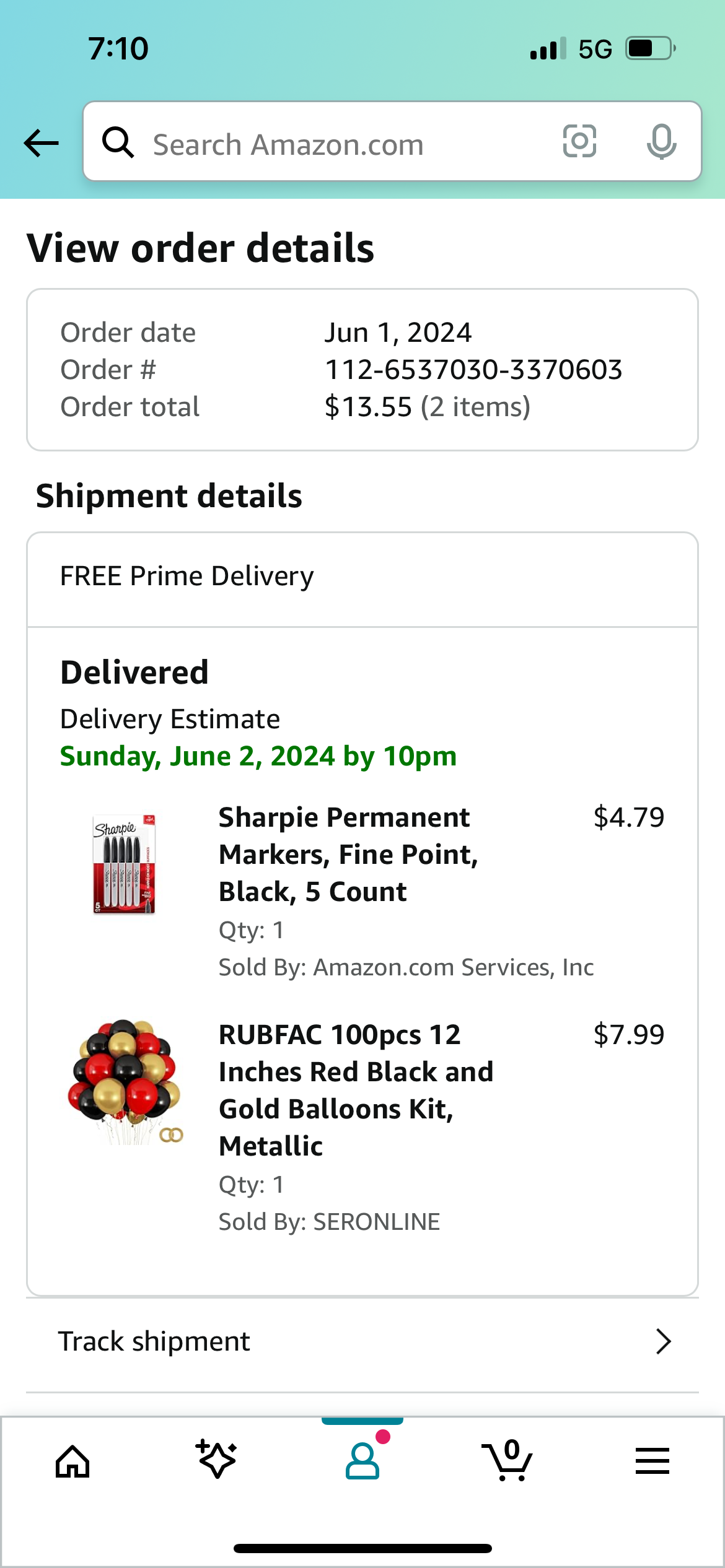The image size is (725, 1568).
Task: Select the magnifying glass search icon
Action: tap(118, 142)
